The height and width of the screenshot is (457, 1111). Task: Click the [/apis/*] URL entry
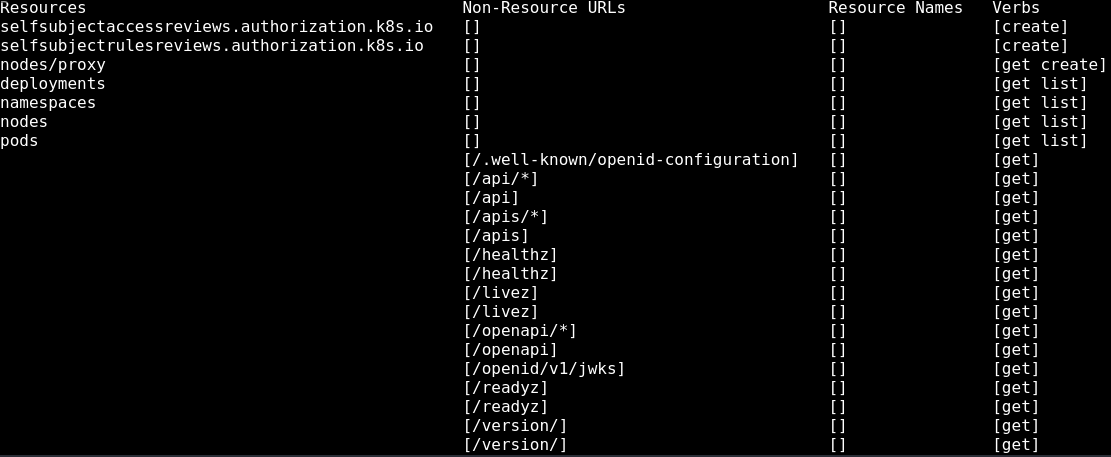[x=506, y=217]
